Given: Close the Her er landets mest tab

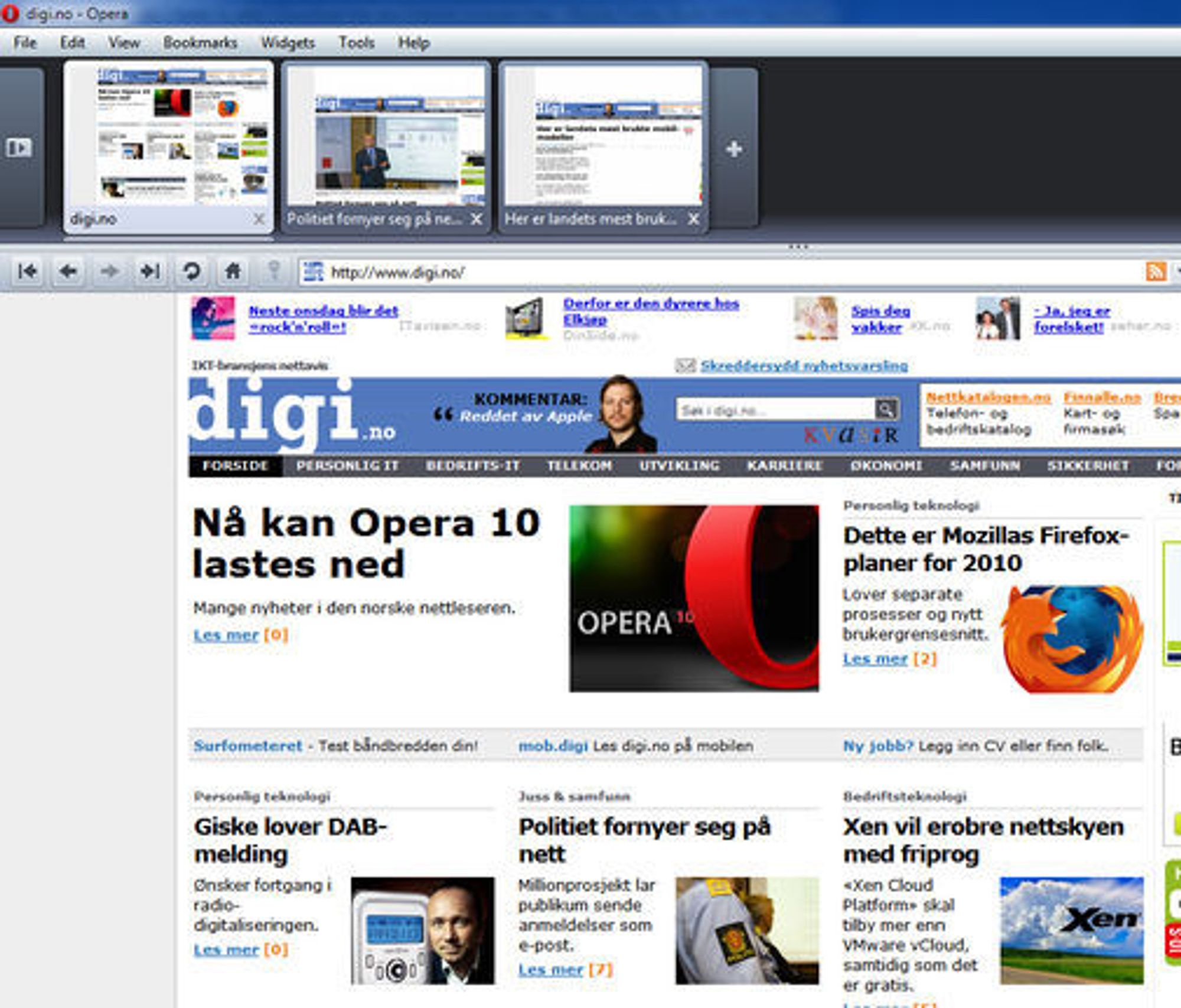Looking at the screenshot, I should (x=694, y=219).
